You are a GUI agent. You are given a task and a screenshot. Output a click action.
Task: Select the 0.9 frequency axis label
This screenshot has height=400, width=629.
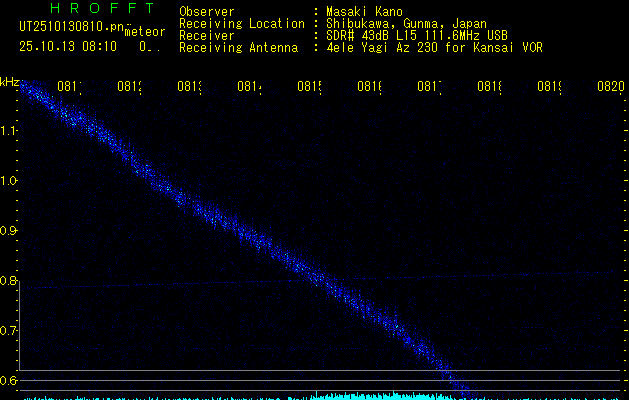tap(9, 231)
